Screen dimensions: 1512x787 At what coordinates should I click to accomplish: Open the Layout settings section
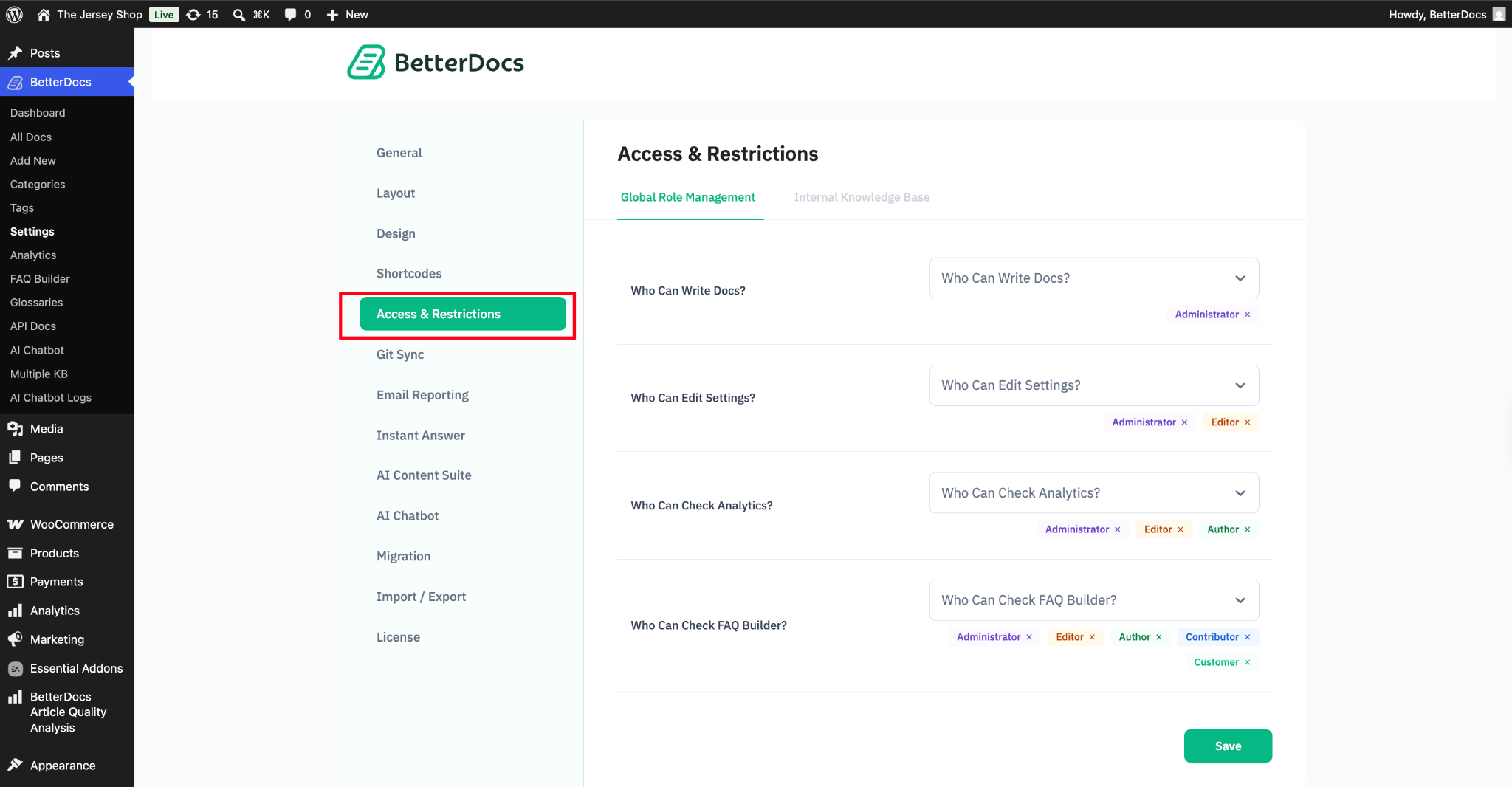point(396,193)
